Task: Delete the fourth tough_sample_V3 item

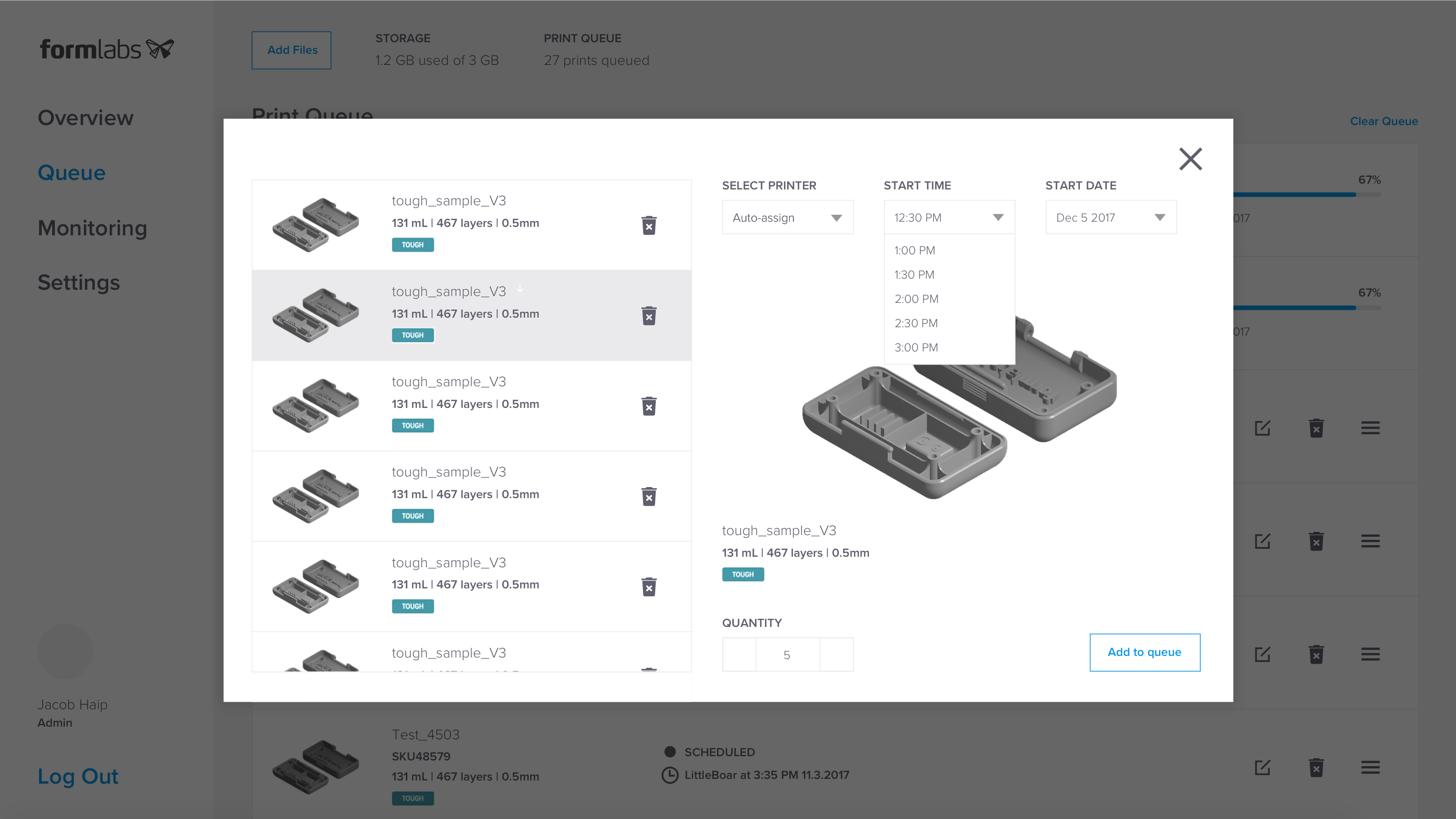Action: (x=649, y=497)
